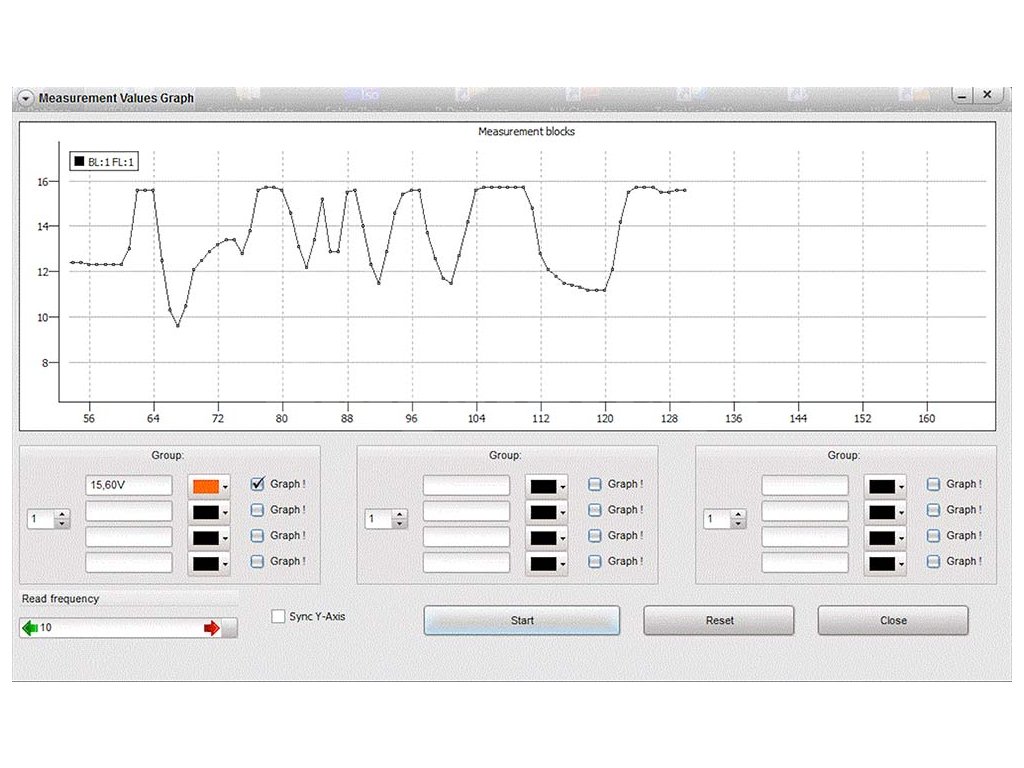Open the last color dropdown in right group
Screen dimensions: 1024x768
[884, 563]
